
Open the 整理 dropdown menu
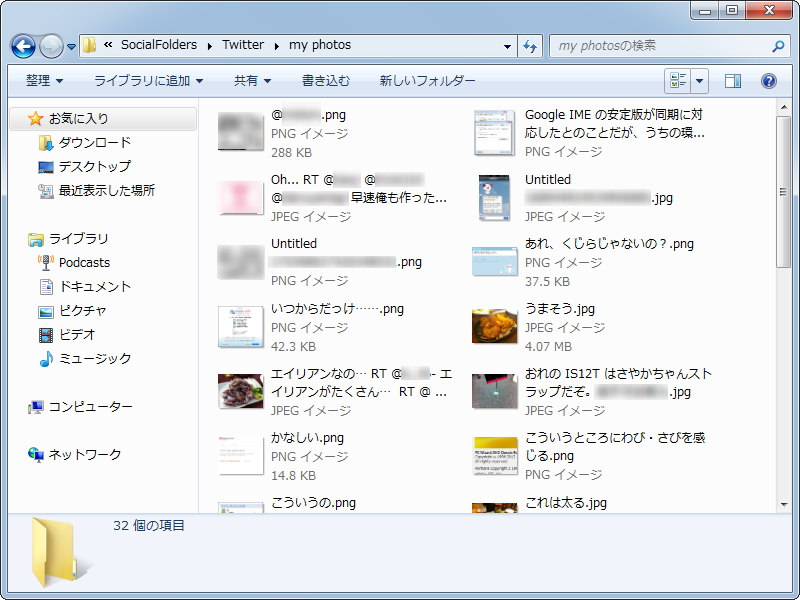42,80
